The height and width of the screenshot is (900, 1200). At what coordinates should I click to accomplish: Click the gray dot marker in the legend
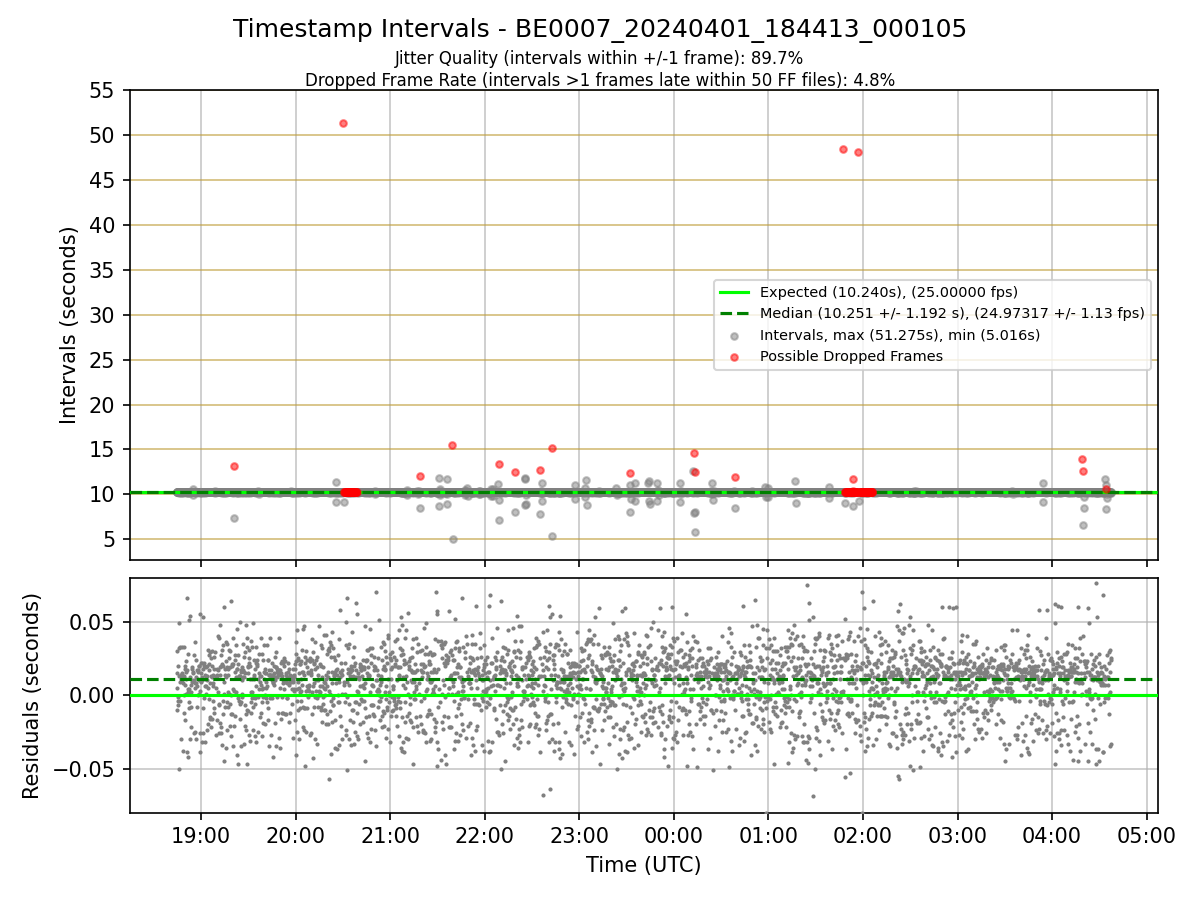coord(735,336)
